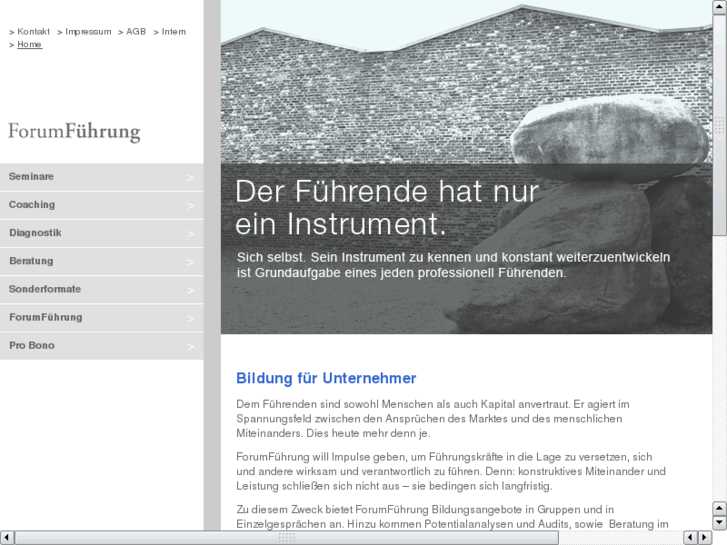
Task: Open the Intern link
Action: tap(174, 32)
